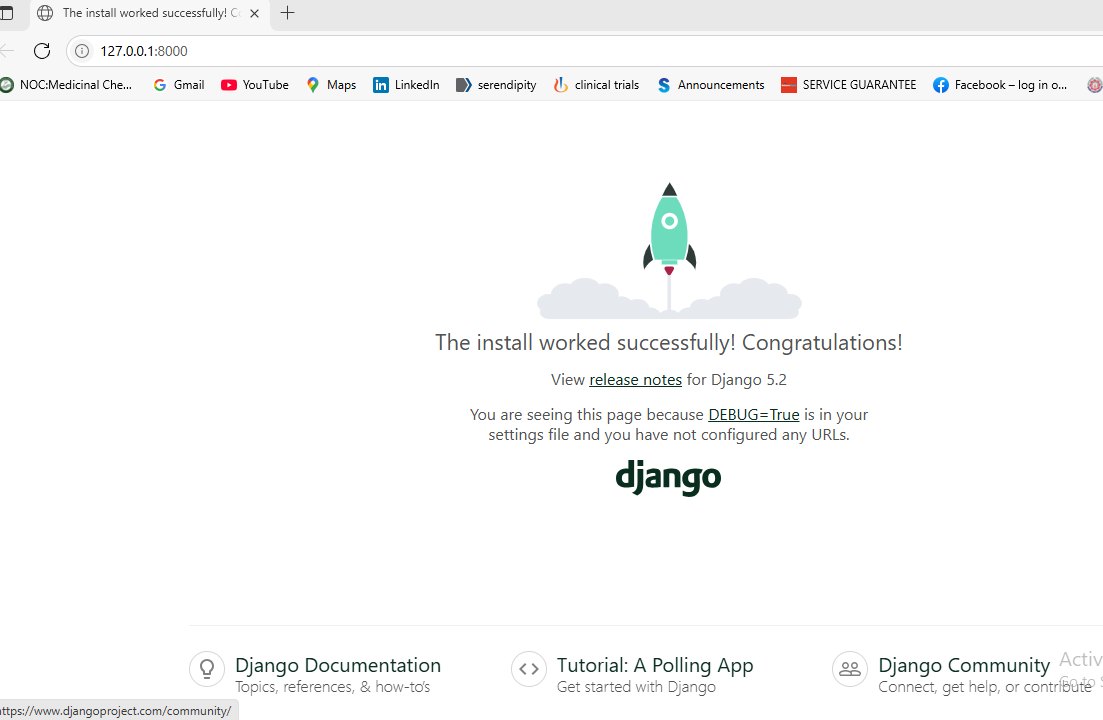Close the 'The install worked successfully!' tab
Screen dimensions: 1103x720
tap(255, 13)
